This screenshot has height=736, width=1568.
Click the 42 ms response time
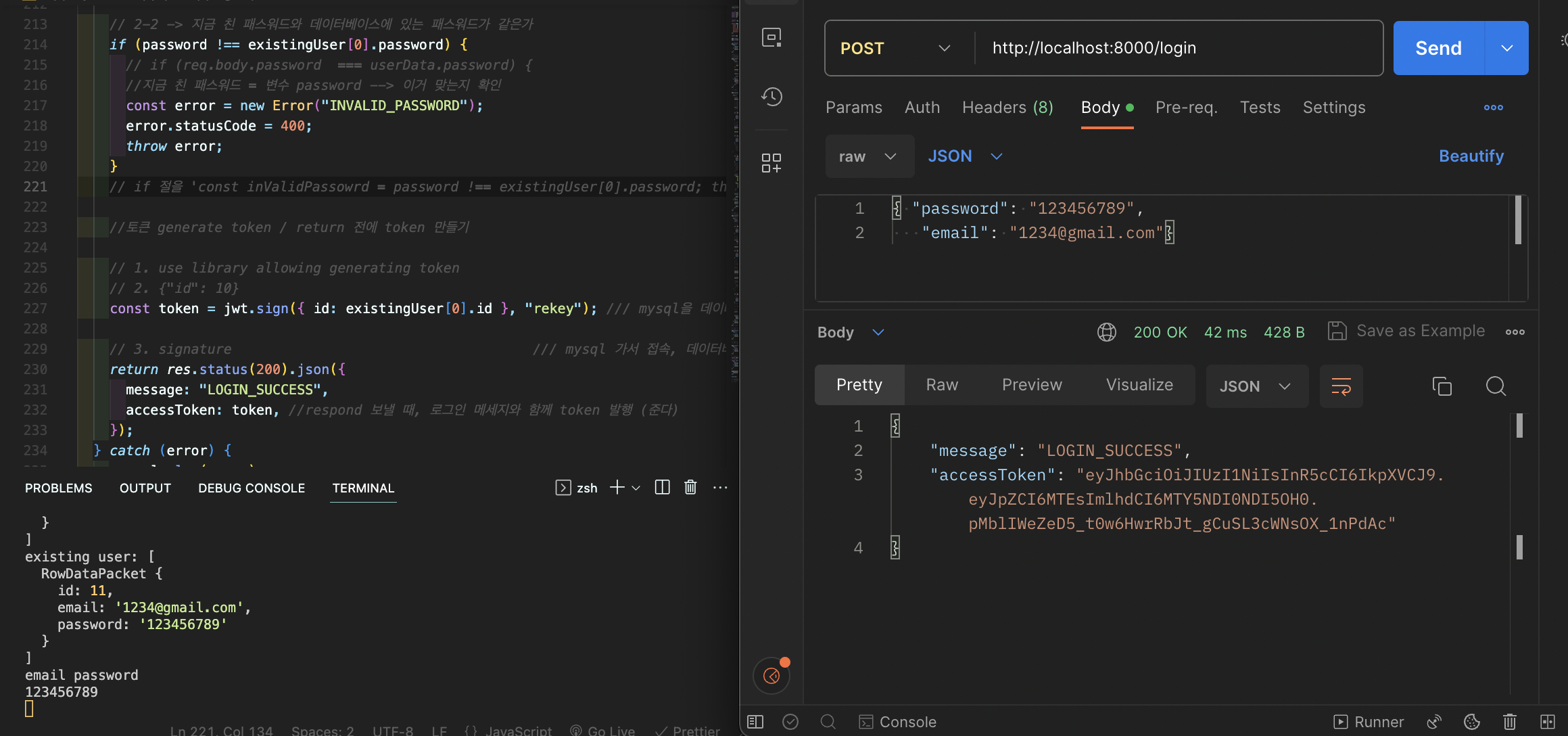(1225, 332)
